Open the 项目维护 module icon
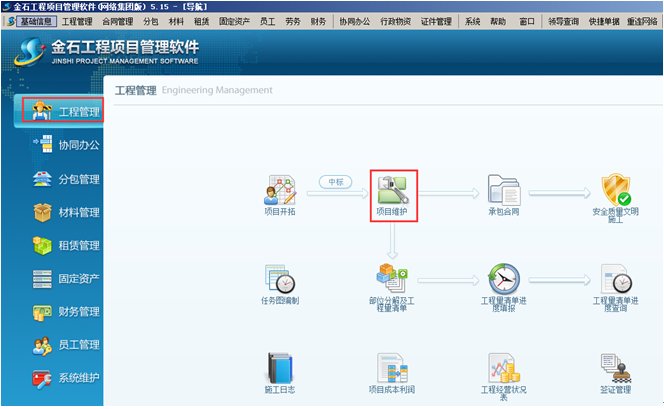The height and width of the screenshot is (409, 664). tap(392, 191)
